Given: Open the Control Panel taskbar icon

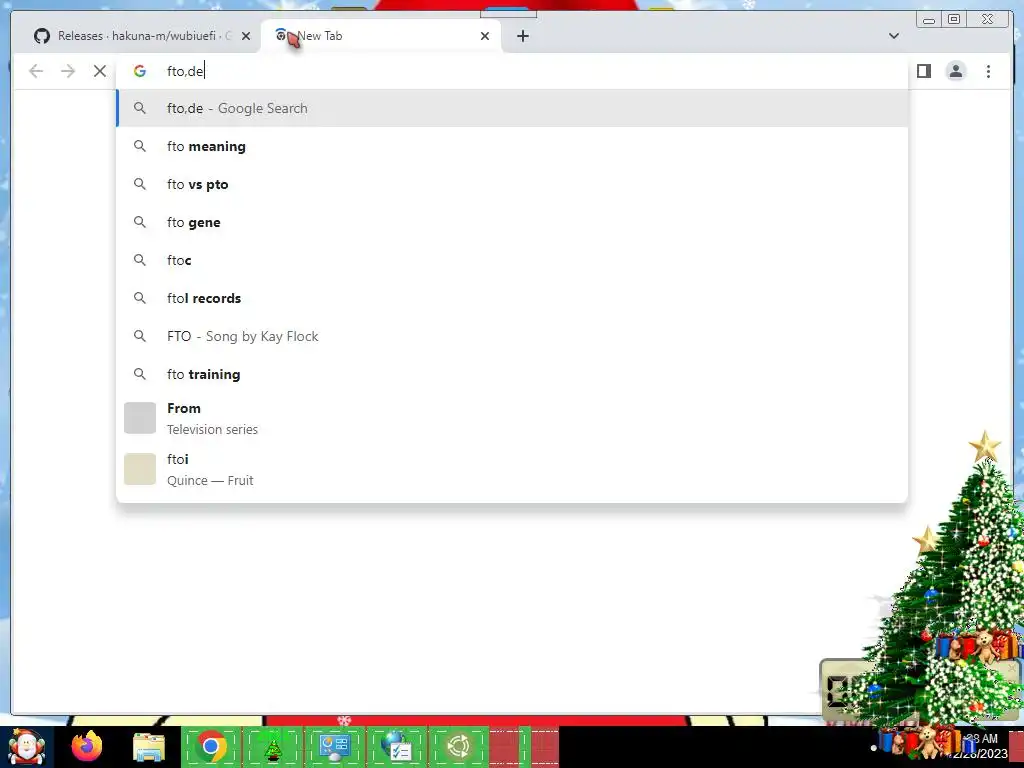Looking at the screenshot, I should pyautogui.click(x=335, y=747).
